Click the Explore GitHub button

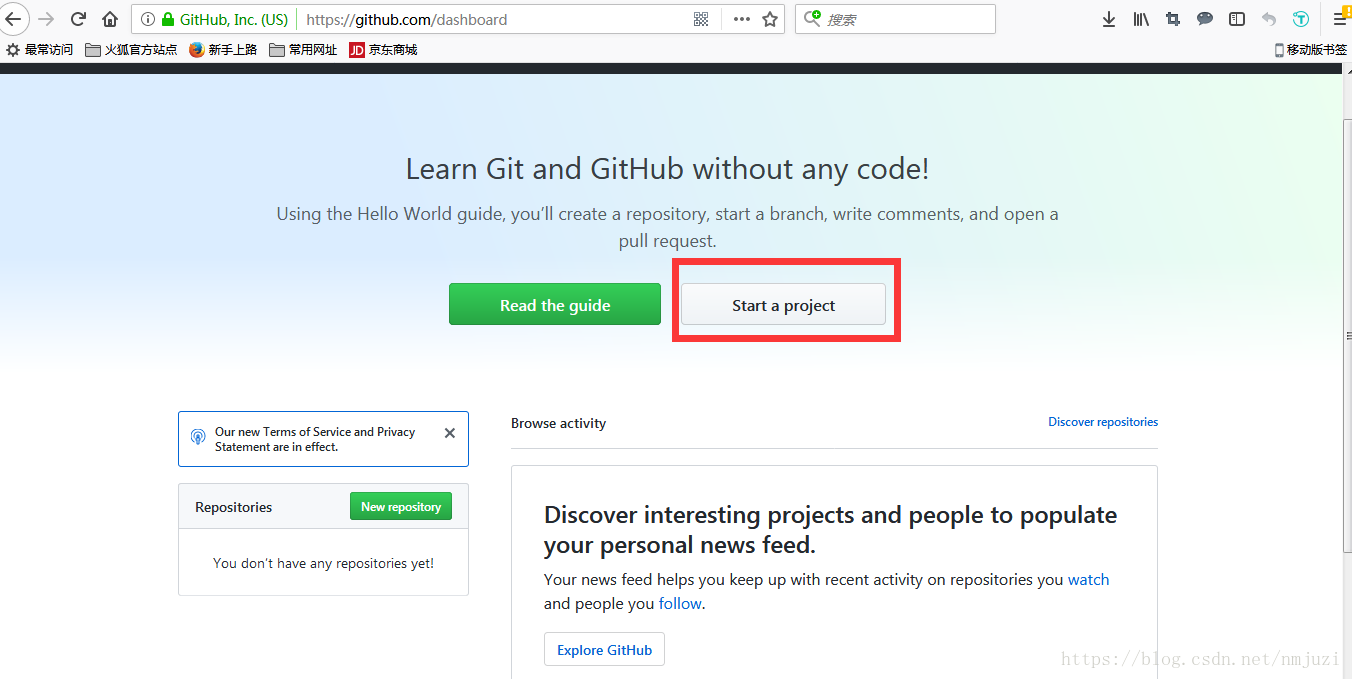pyautogui.click(x=604, y=650)
